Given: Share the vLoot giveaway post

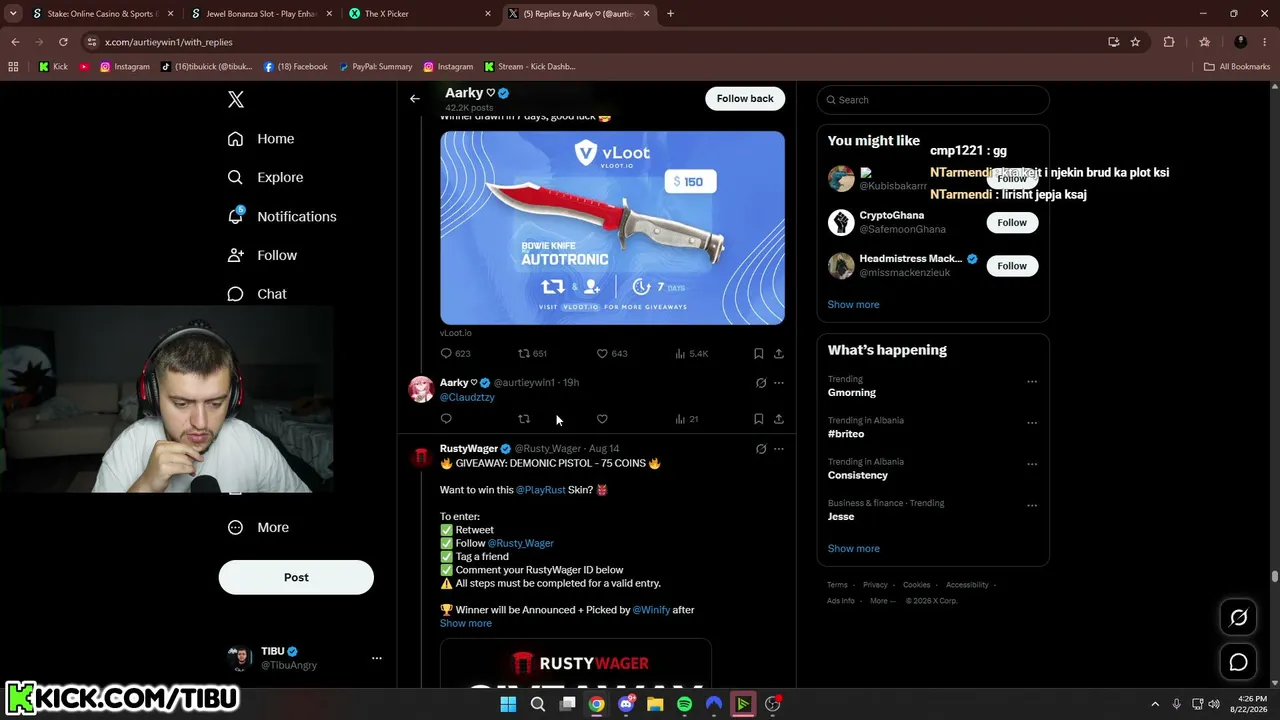Looking at the screenshot, I should click(x=779, y=353).
